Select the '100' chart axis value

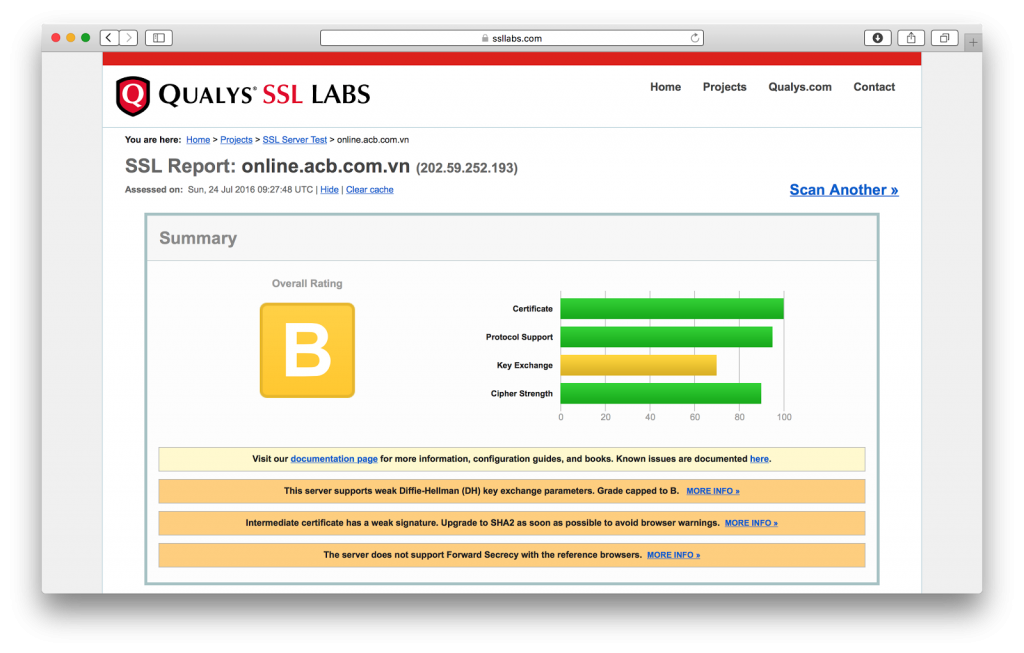pos(784,417)
